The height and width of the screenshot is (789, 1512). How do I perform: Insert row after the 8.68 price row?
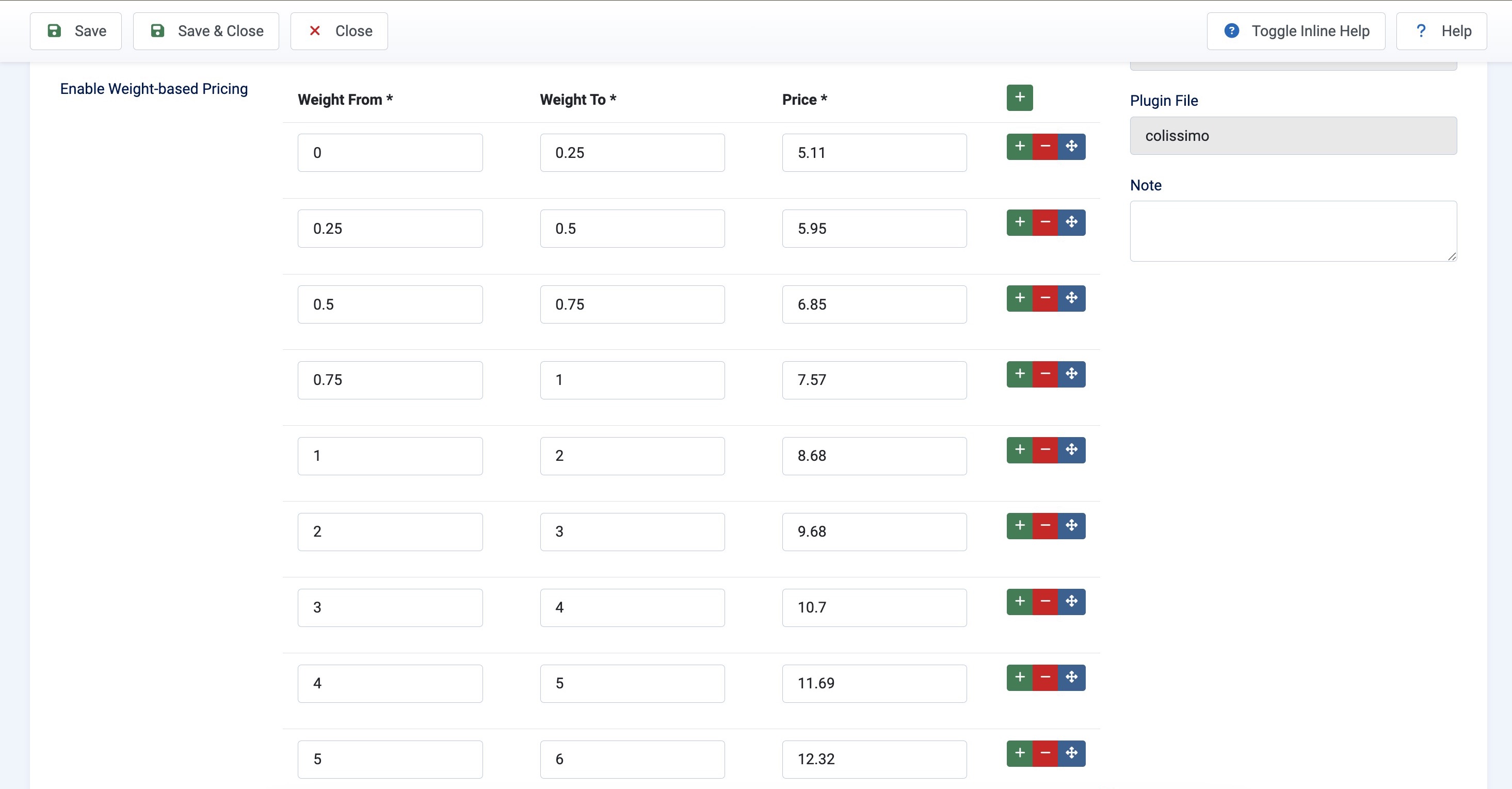[1020, 449]
